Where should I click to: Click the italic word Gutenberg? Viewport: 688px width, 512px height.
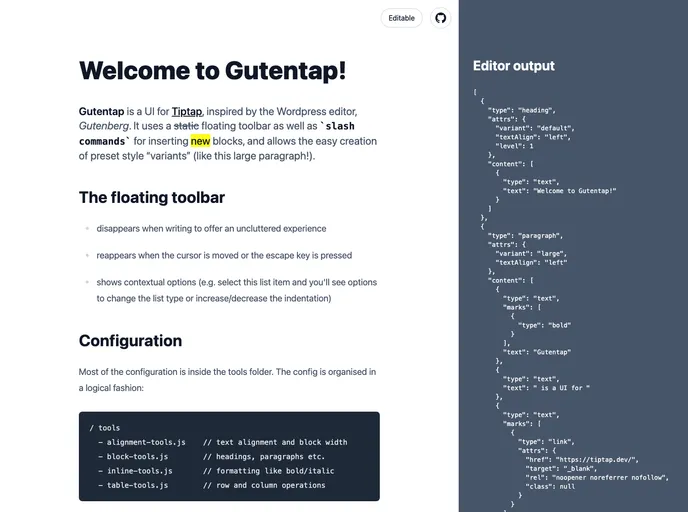104,126
